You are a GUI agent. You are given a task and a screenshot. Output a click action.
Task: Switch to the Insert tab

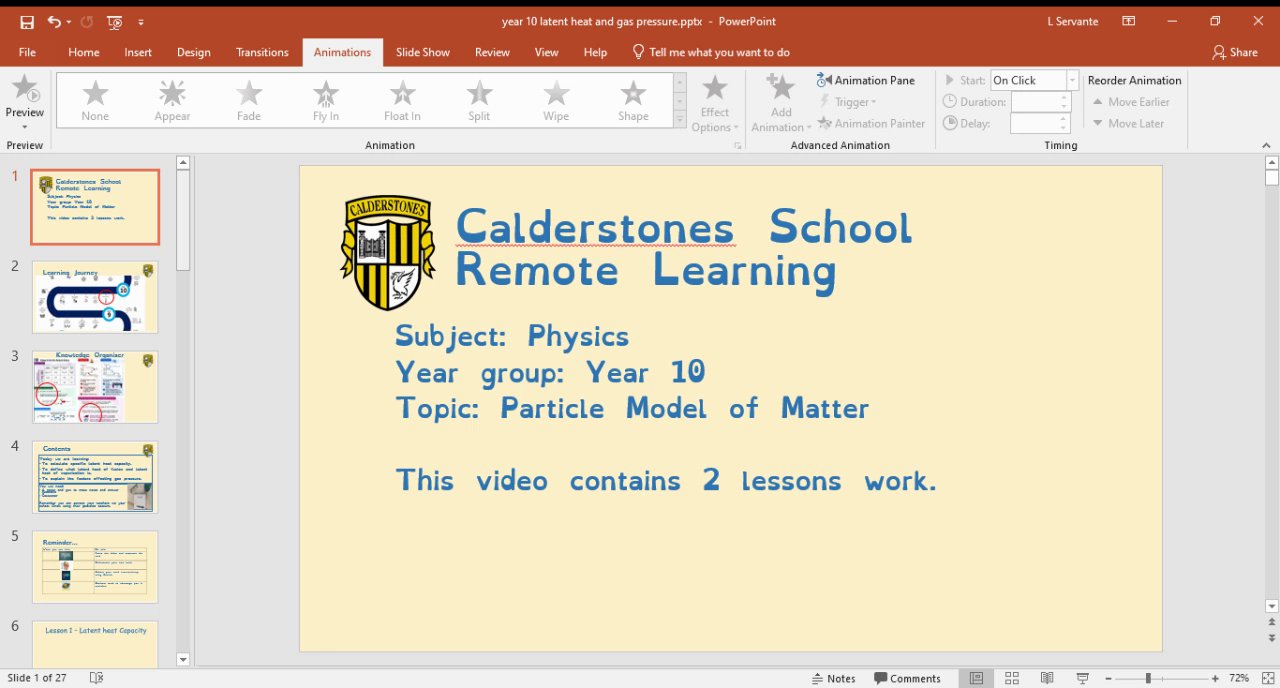[x=138, y=52]
